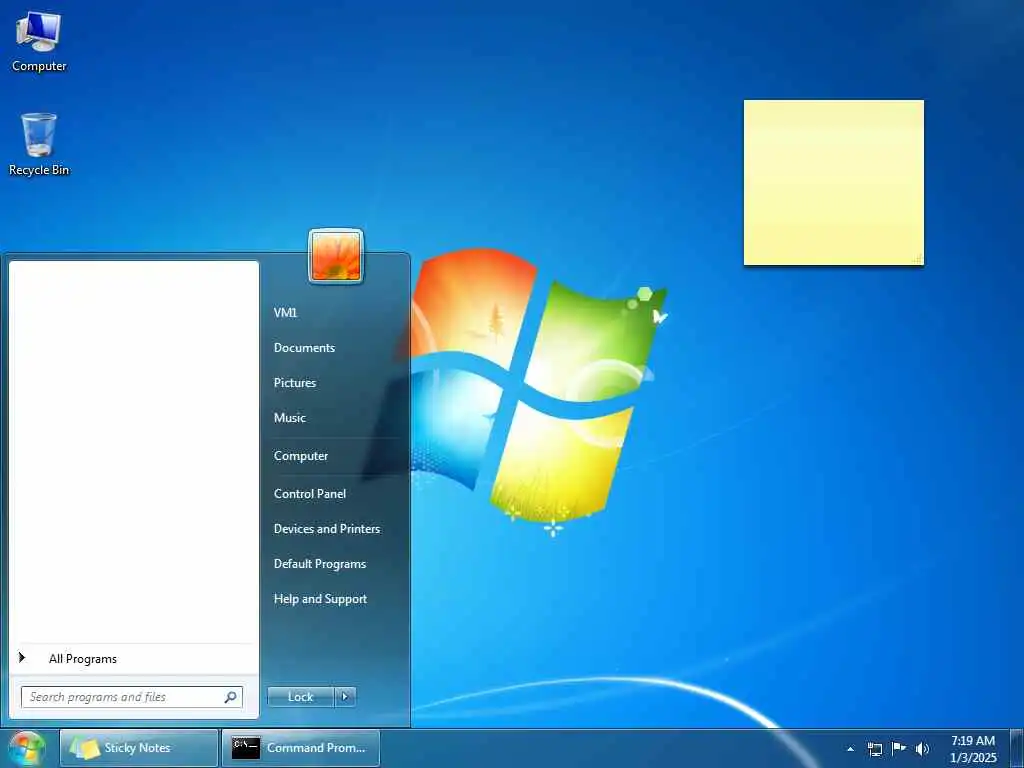Screen dimensions: 1024x768
Task: Click the taskbar clock showing 7:19 AM
Action: [973, 749]
